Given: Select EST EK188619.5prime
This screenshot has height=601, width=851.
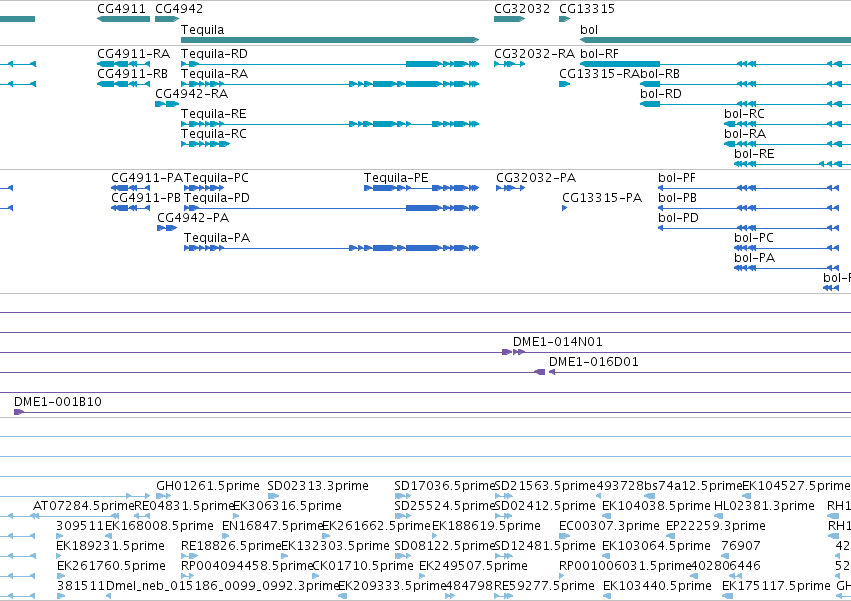Looking at the screenshot, I should (486, 526).
